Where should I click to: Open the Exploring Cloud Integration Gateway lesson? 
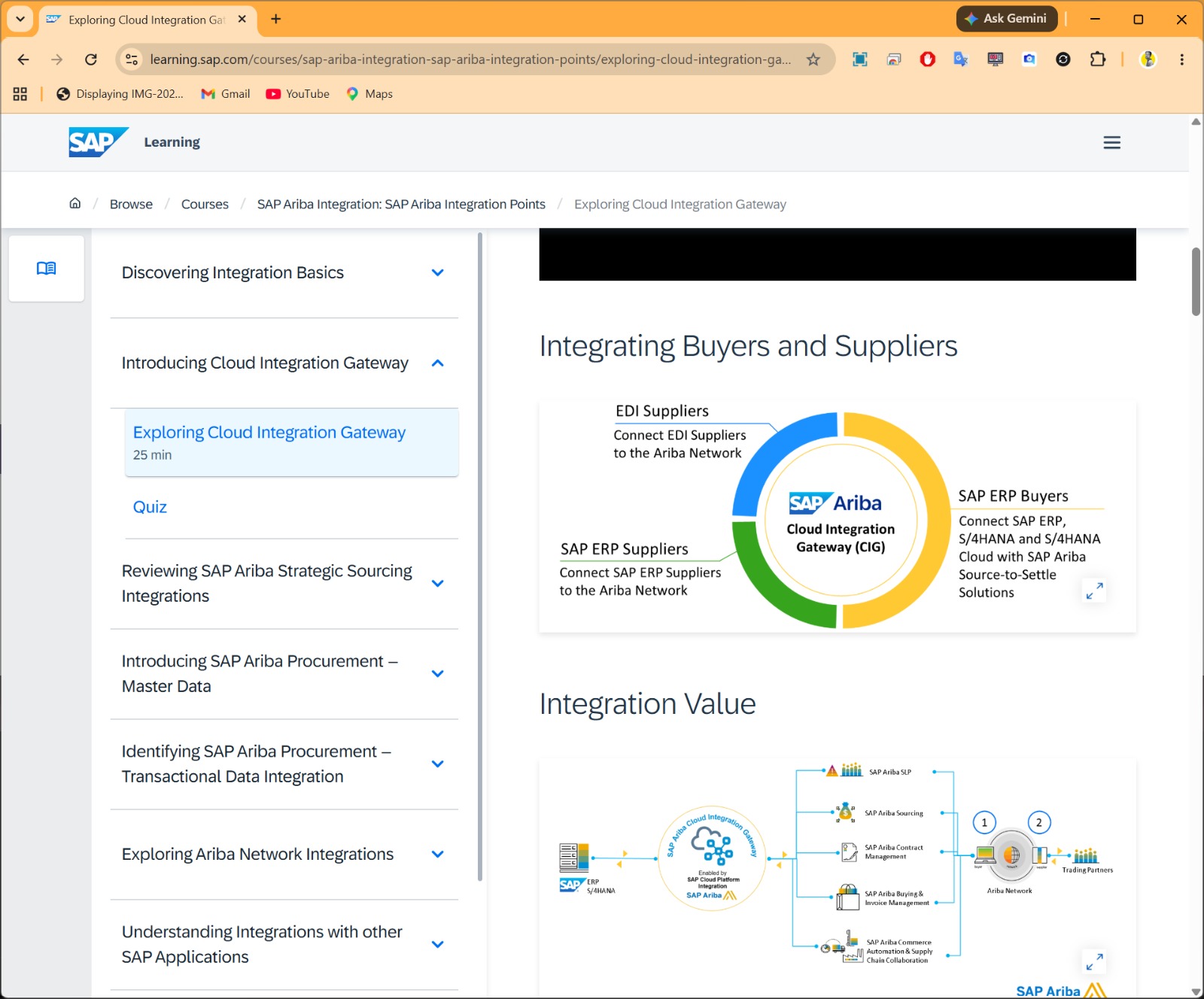[x=292, y=442]
